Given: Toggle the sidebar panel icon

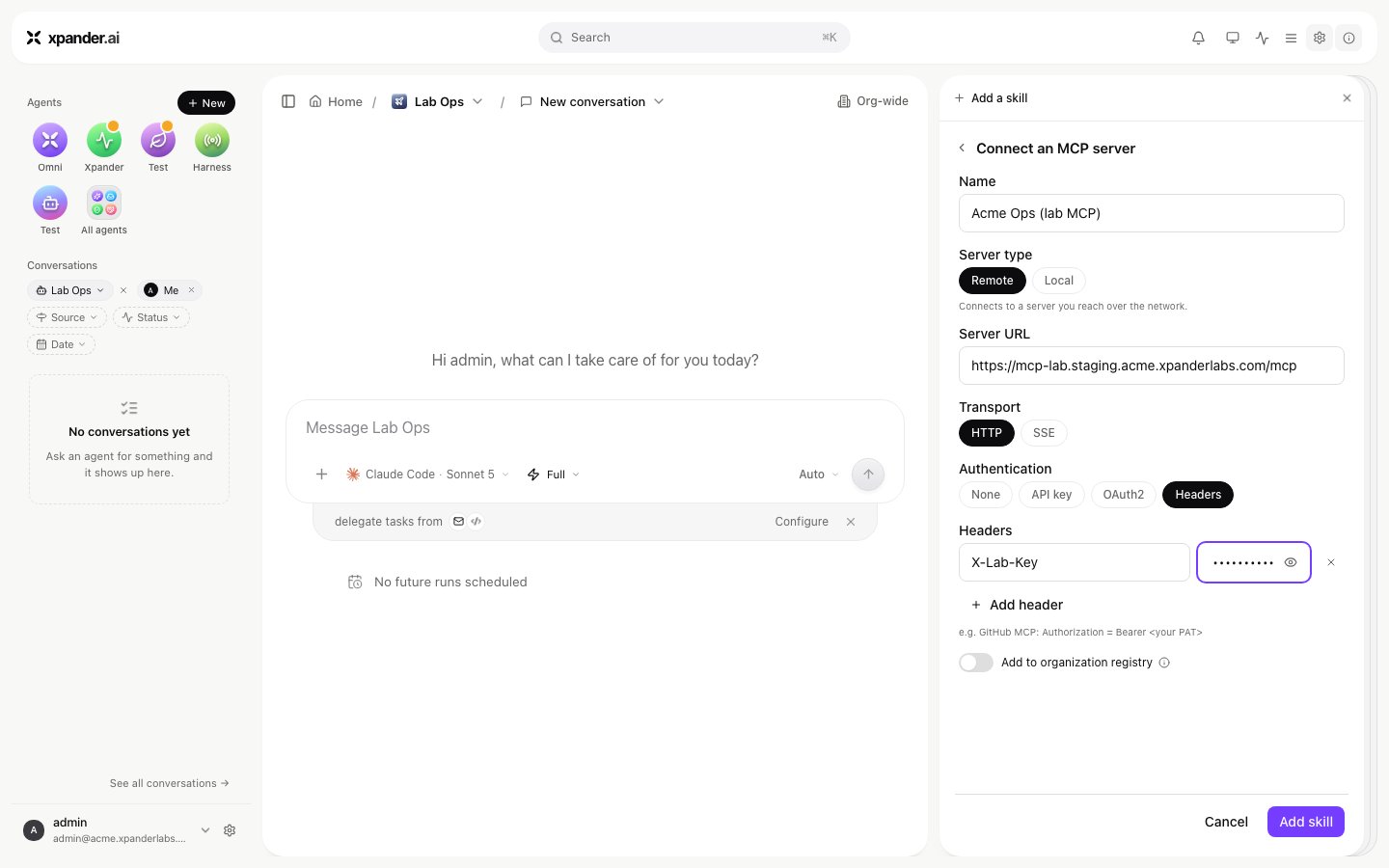Looking at the screenshot, I should [x=288, y=101].
